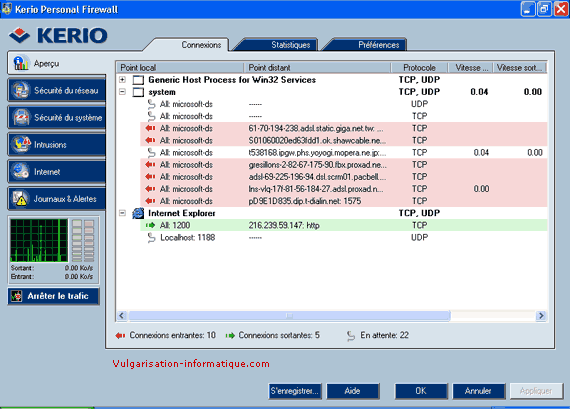Image resolution: width=570 pixels, height=409 pixels.
Task: Click the Internet globe icon
Action: (20, 171)
